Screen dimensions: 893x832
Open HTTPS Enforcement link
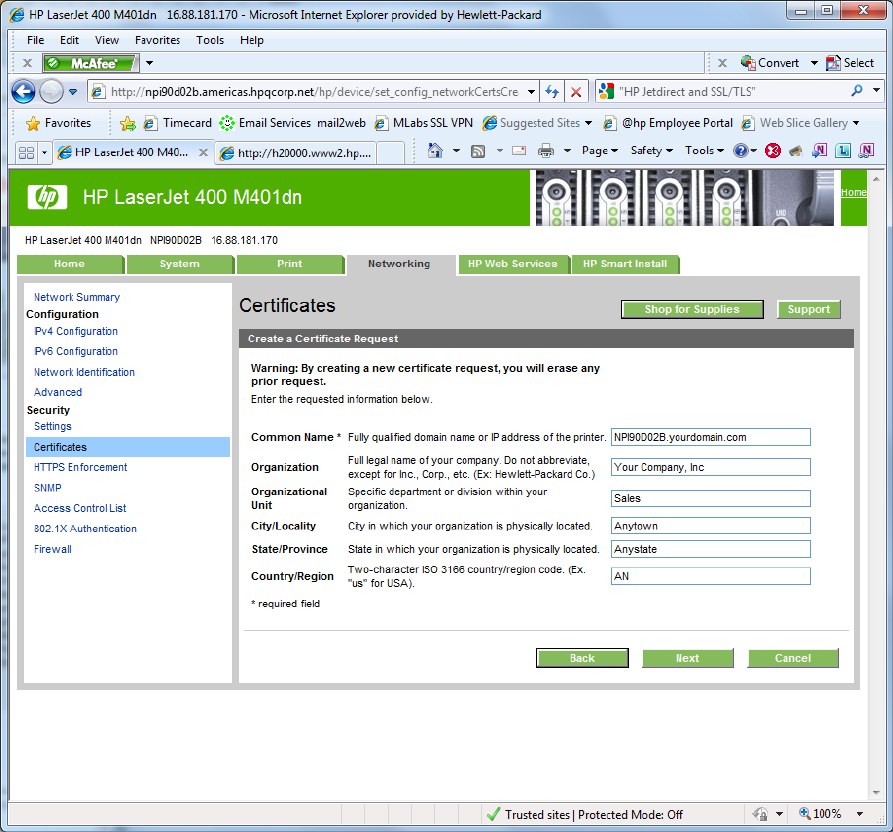(x=80, y=468)
